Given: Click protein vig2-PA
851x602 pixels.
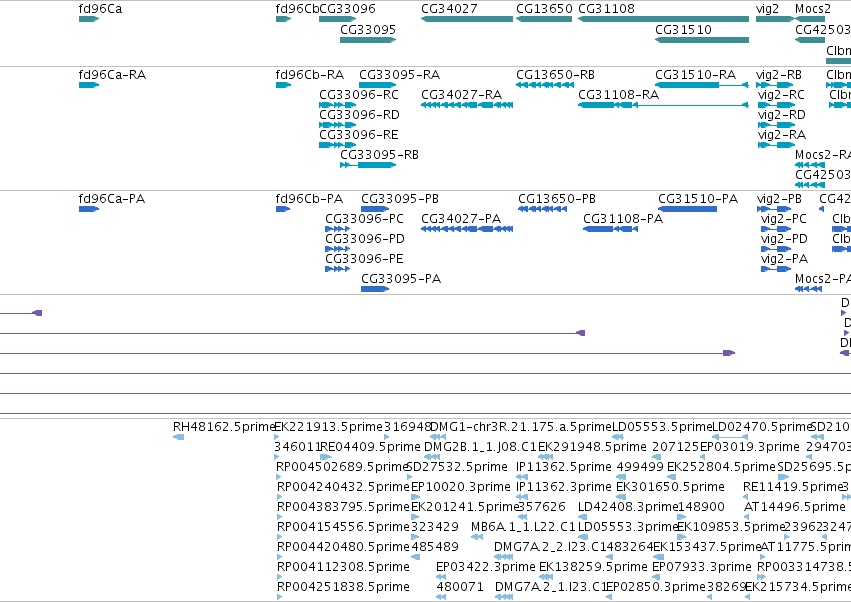Looking at the screenshot, I should (776, 269).
